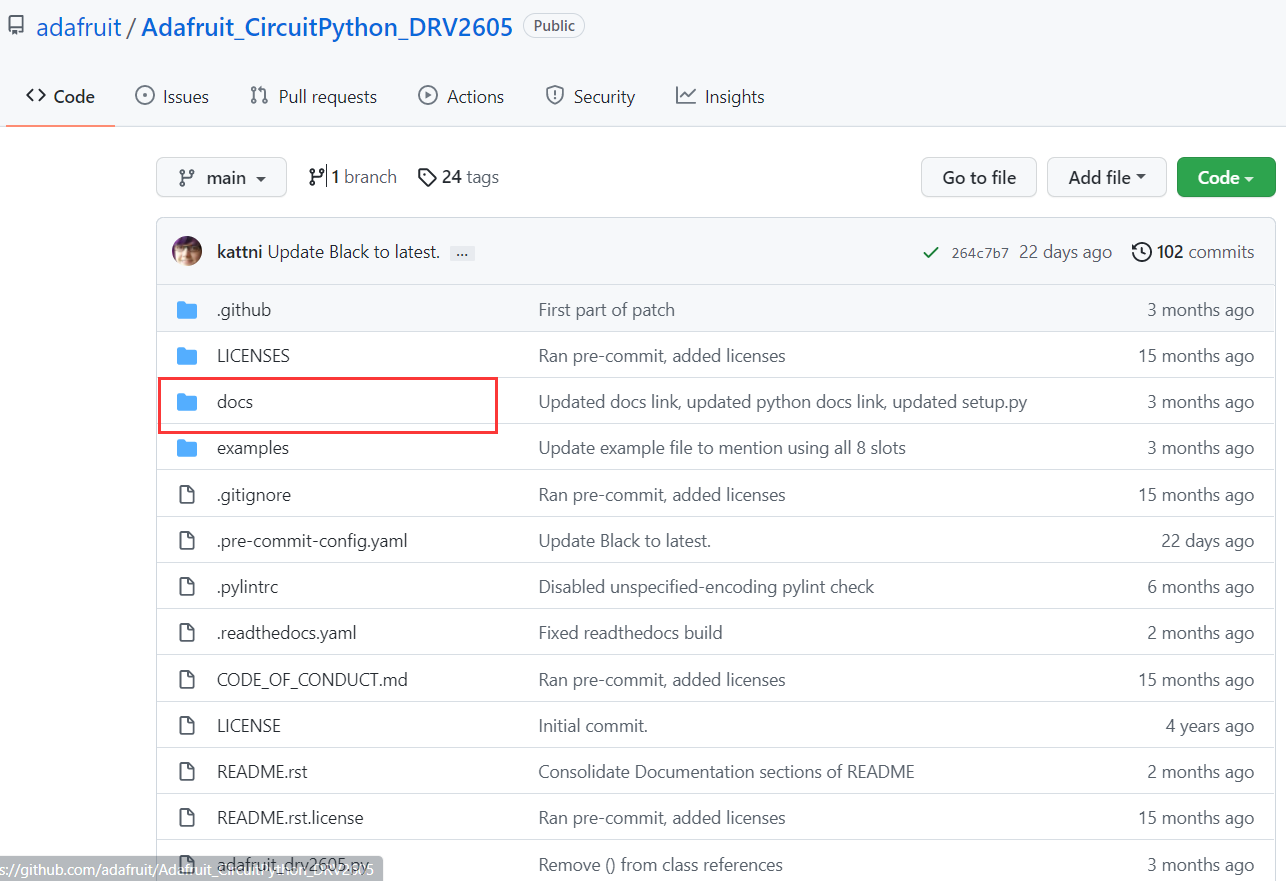This screenshot has height=881, width=1286.
Task: Click the Public visibility badge
Action: tap(554, 27)
